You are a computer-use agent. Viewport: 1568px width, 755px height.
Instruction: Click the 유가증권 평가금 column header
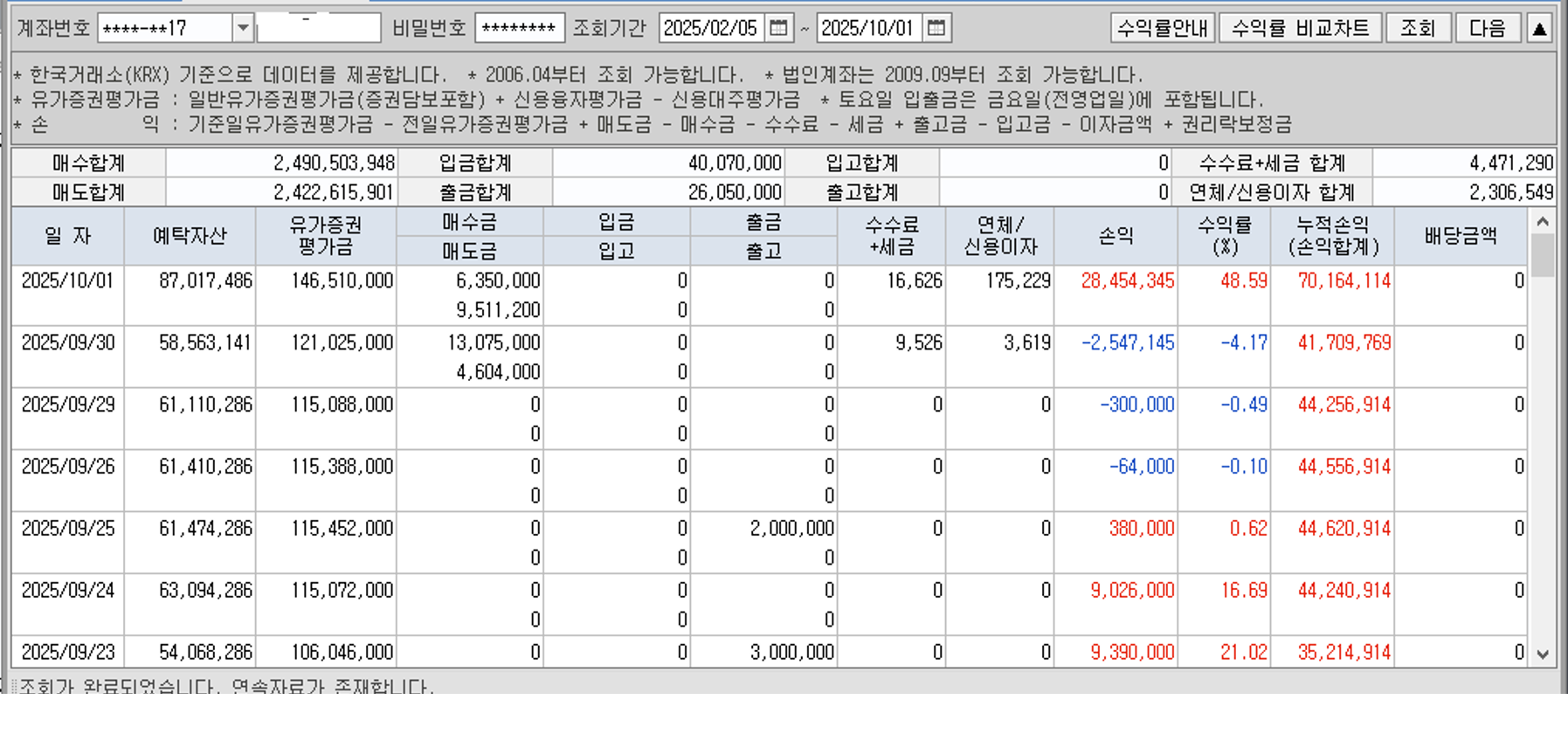(326, 236)
